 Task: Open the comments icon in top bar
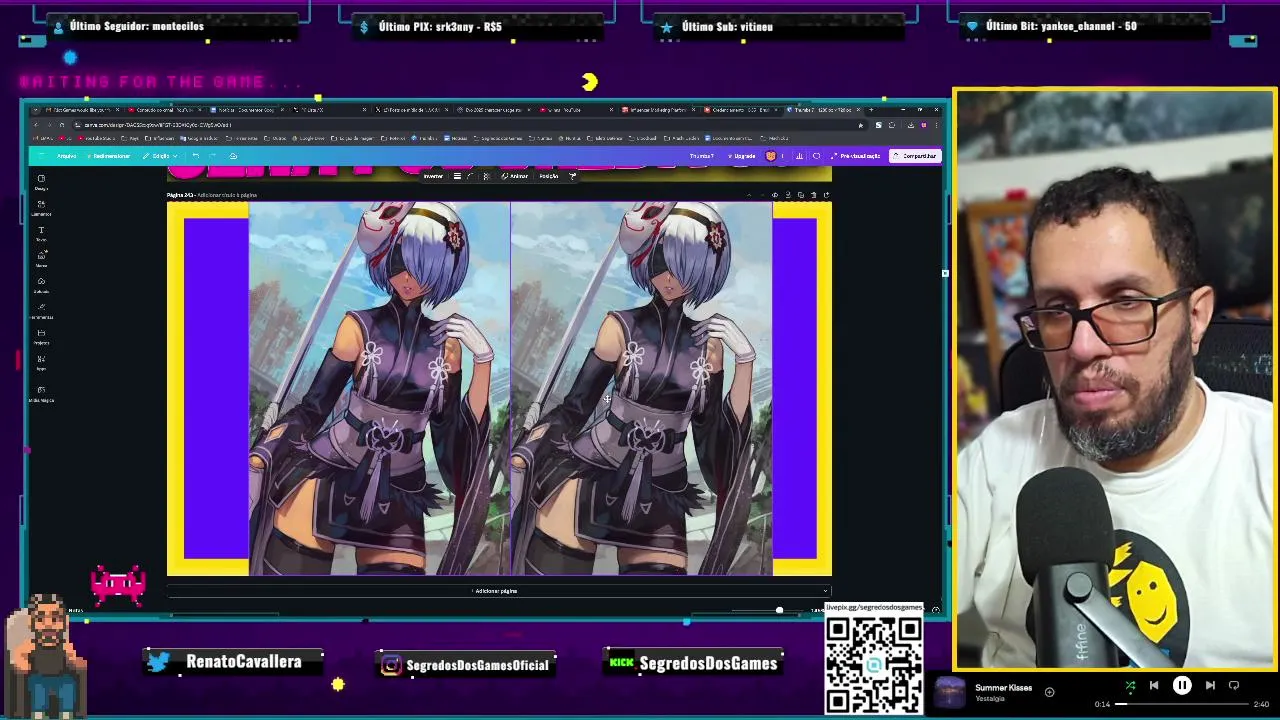click(x=817, y=156)
